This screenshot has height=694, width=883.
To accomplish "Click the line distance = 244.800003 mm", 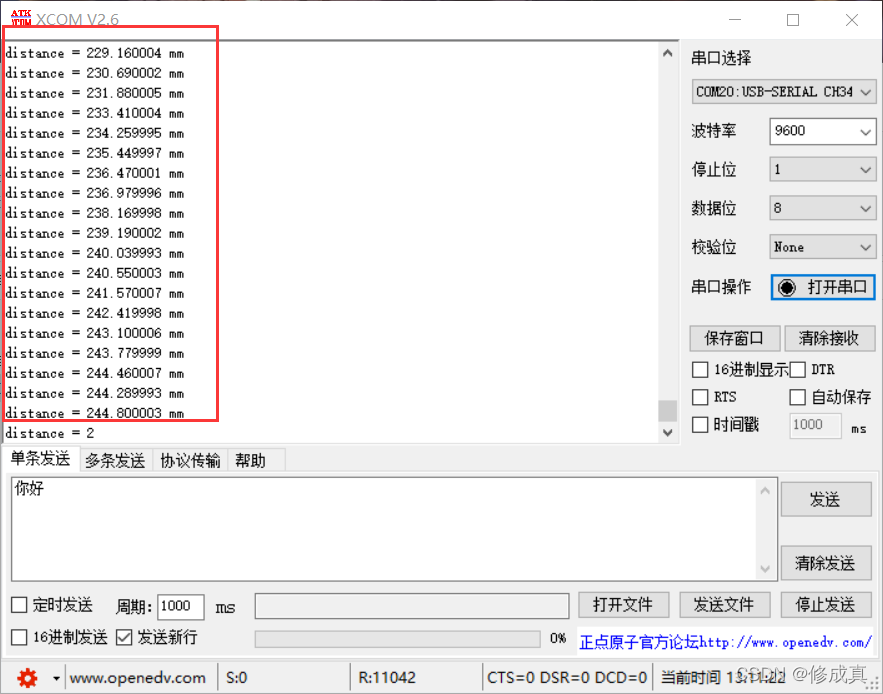I will pyautogui.click(x=95, y=413).
